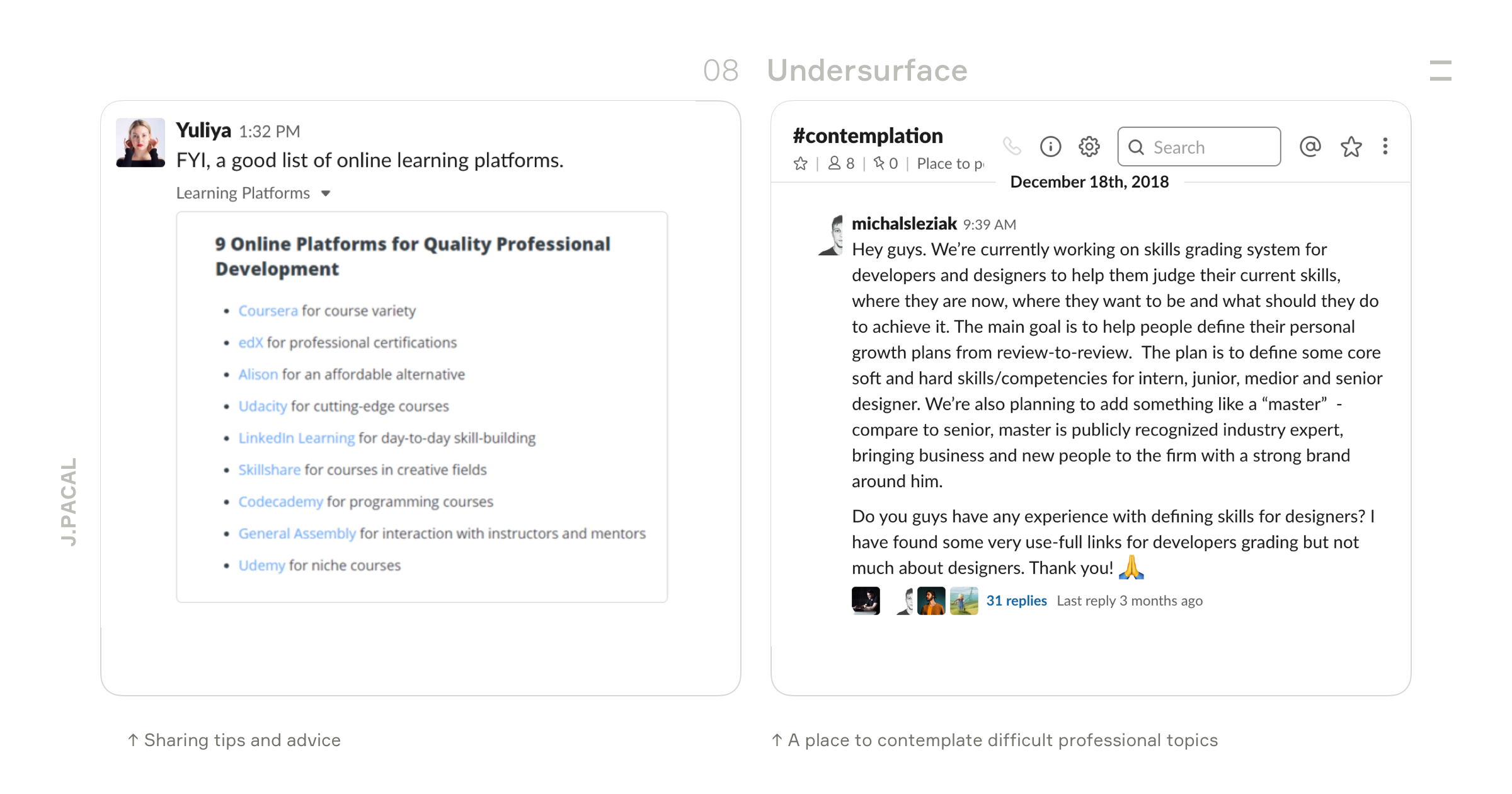Screen dimensions: 1512x794
Task: Follow the LinkedIn Learning link
Action: point(296,438)
